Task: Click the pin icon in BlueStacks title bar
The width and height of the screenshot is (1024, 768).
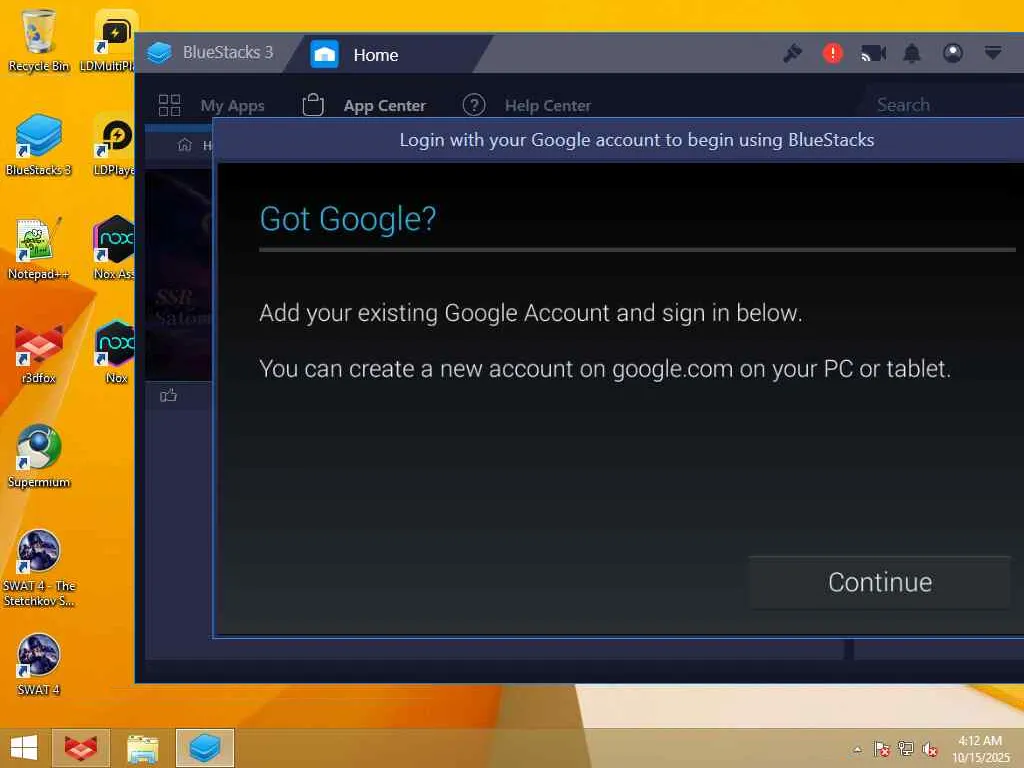Action: pyautogui.click(x=792, y=54)
